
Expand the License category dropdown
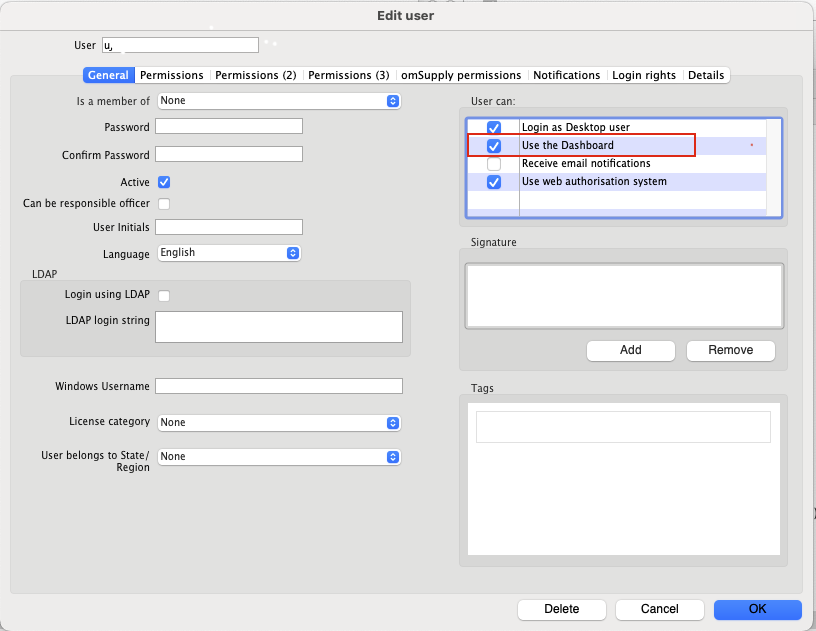pyautogui.click(x=279, y=423)
